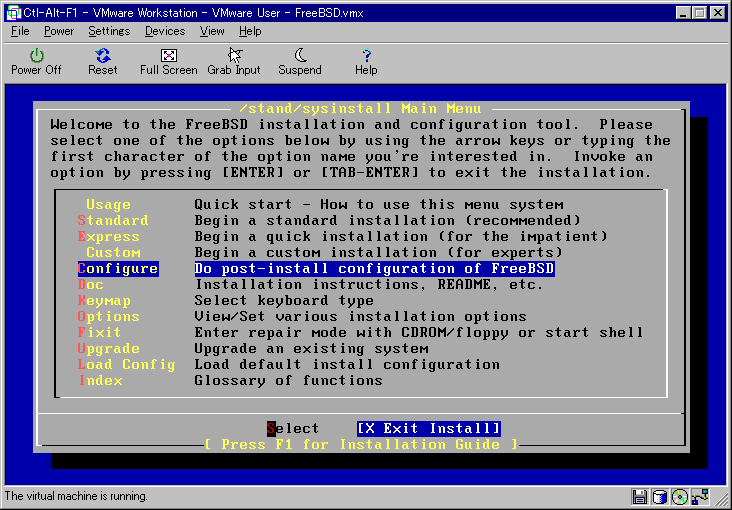Open the Settings menu
Screen dimensions: 732x510
pyautogui.click(x=109, y=31)
